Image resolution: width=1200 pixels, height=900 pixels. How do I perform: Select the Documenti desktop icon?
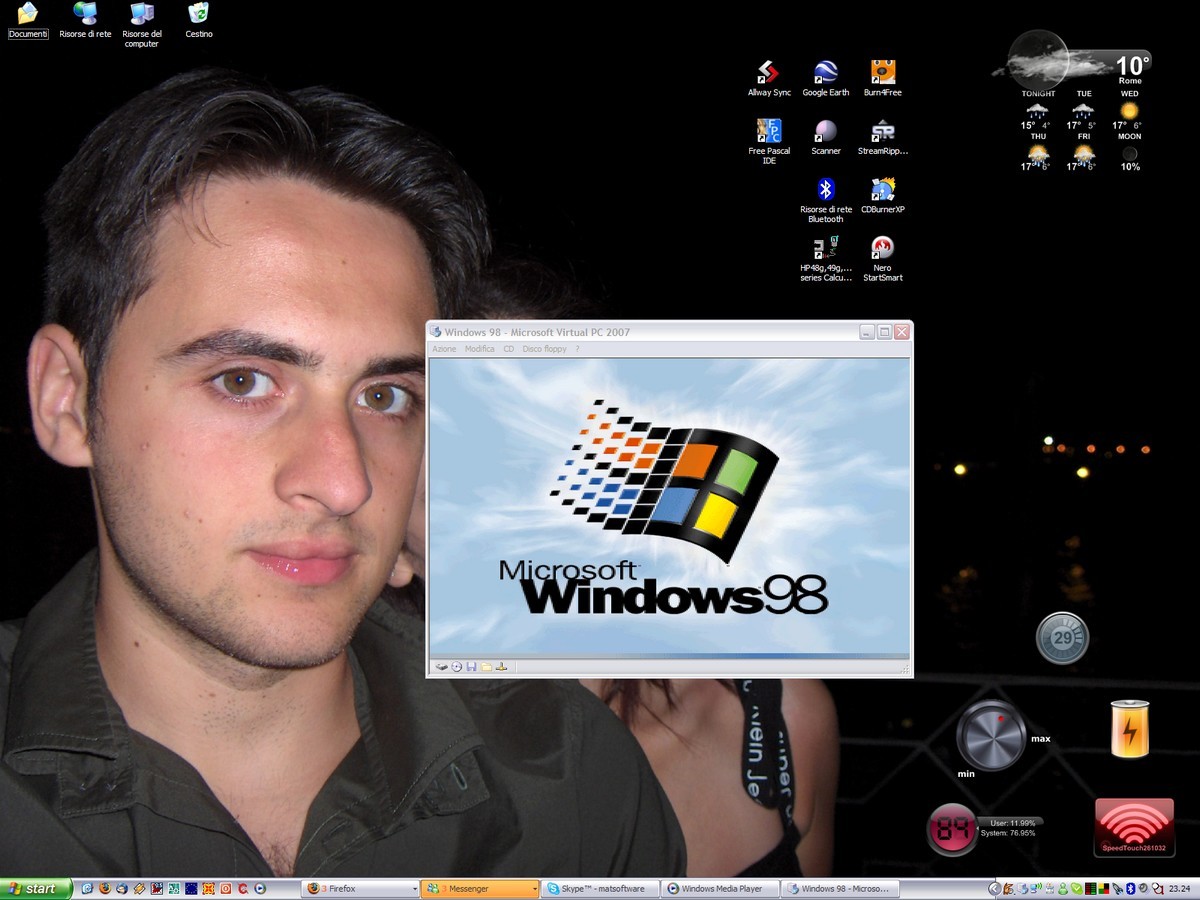click(x=28, y=21)
